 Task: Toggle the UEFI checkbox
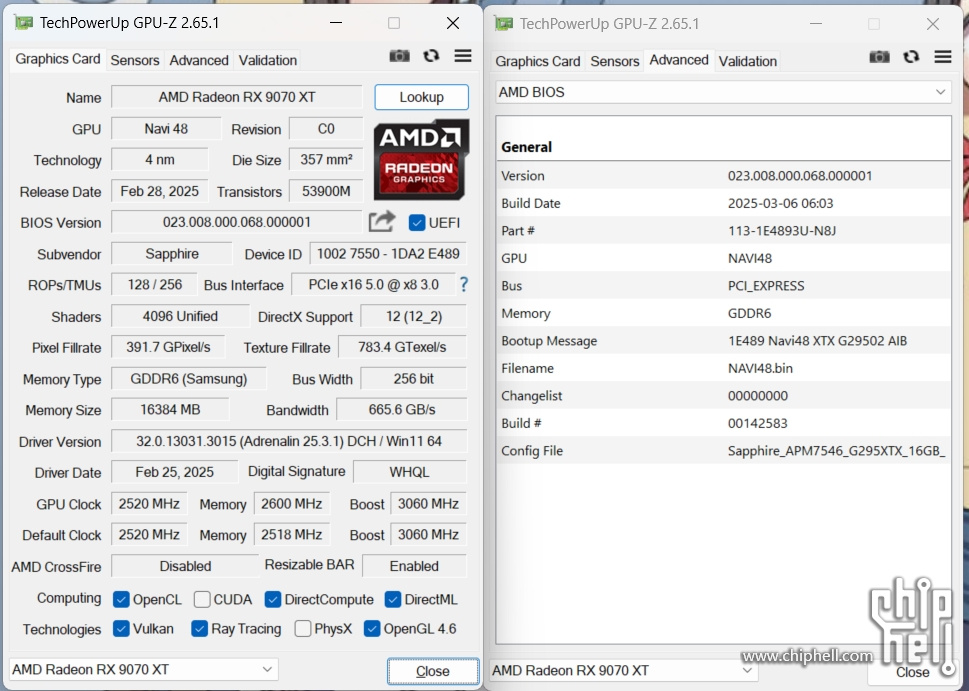(417, 223)
